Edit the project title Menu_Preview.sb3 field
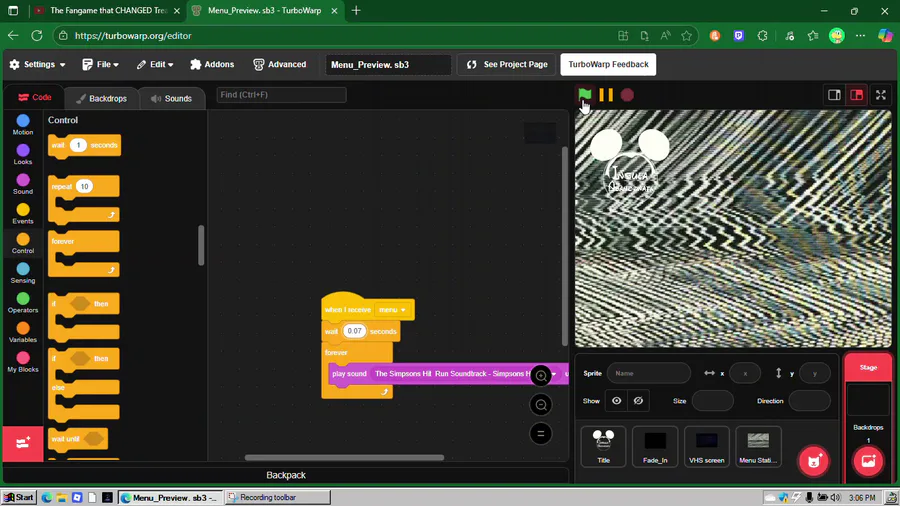Screen dimensions: 900x506 click(388, 64)
